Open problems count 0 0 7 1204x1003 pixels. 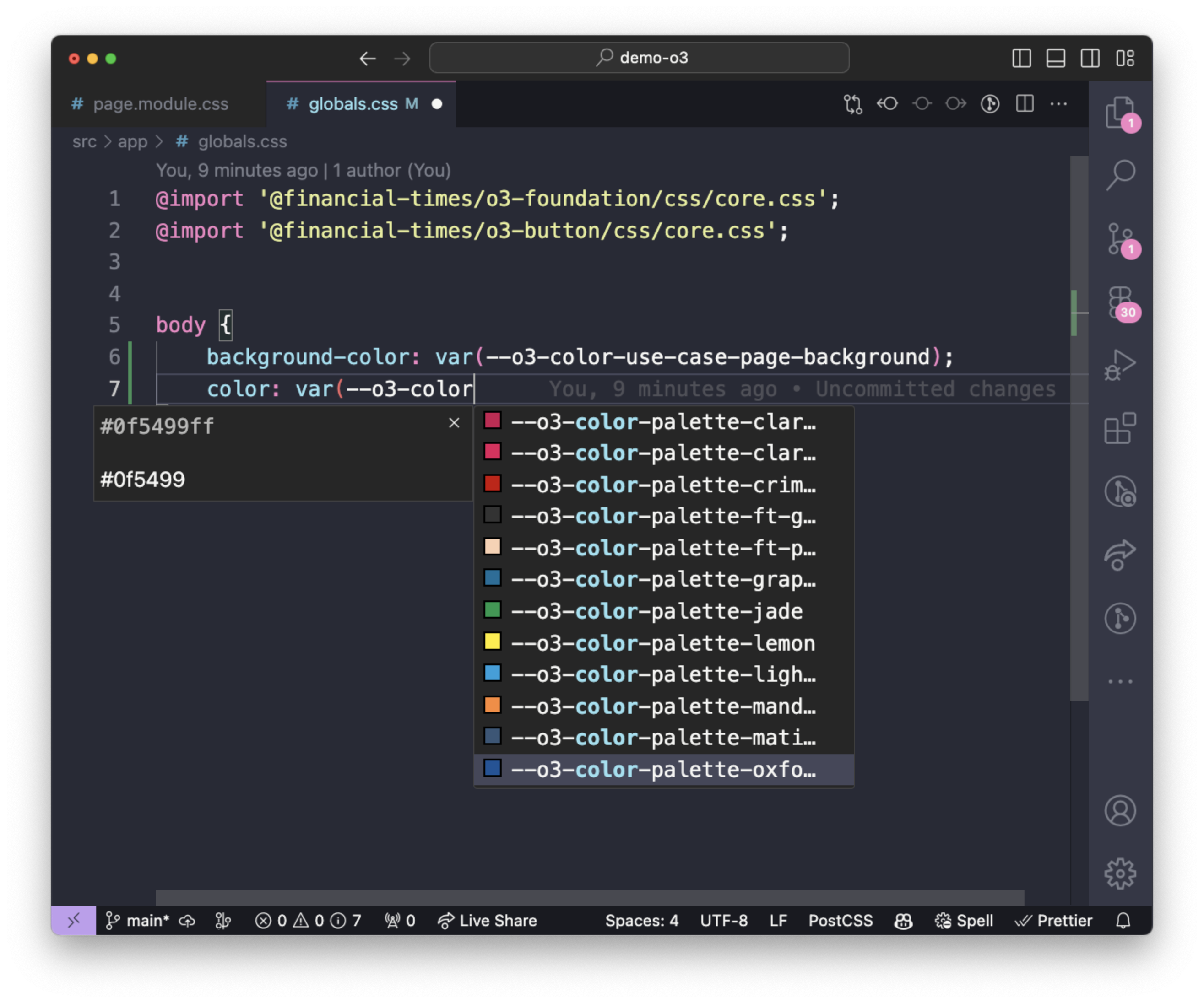click(x=308, y=921)
